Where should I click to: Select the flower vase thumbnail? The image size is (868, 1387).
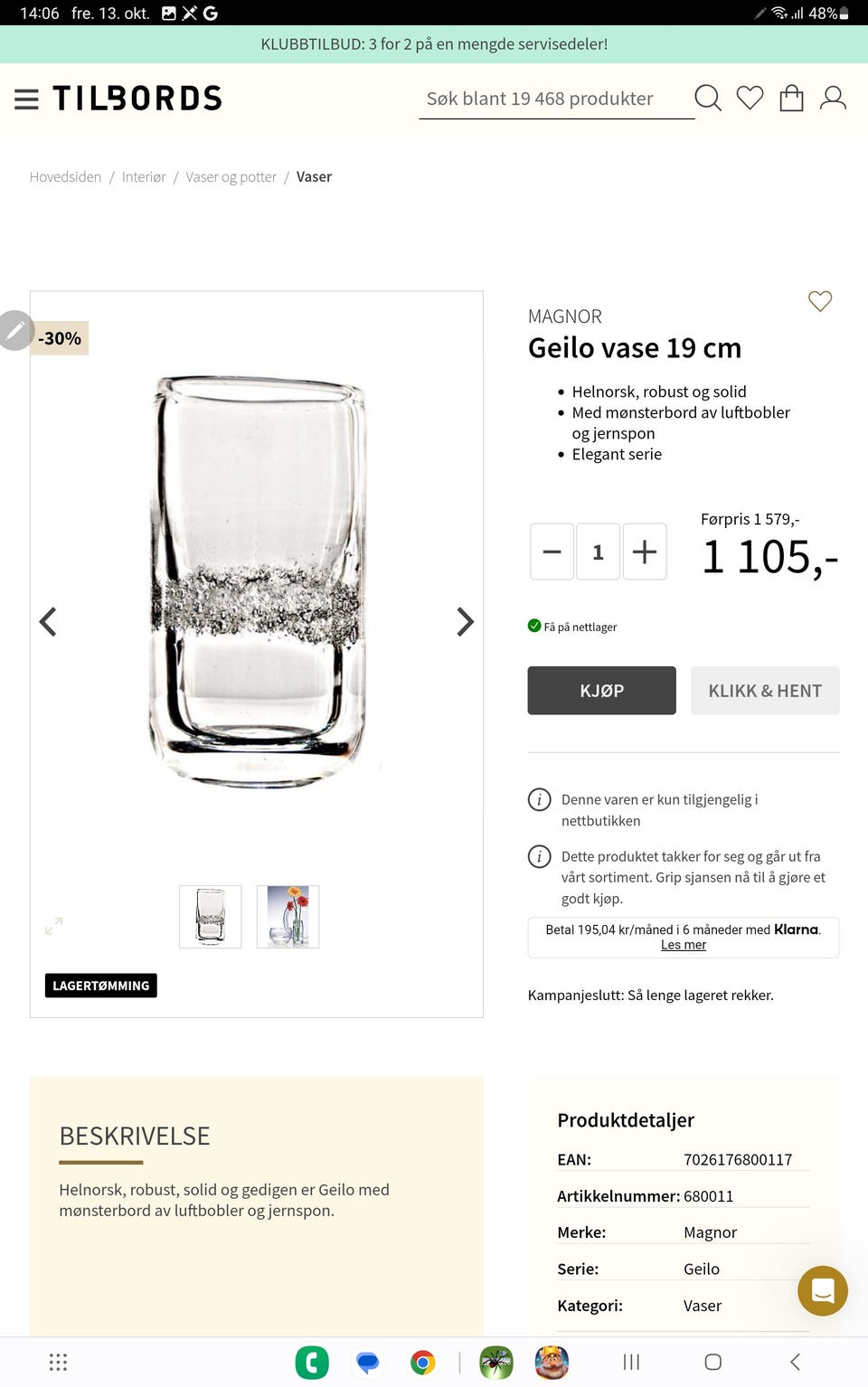coord(288,916)
